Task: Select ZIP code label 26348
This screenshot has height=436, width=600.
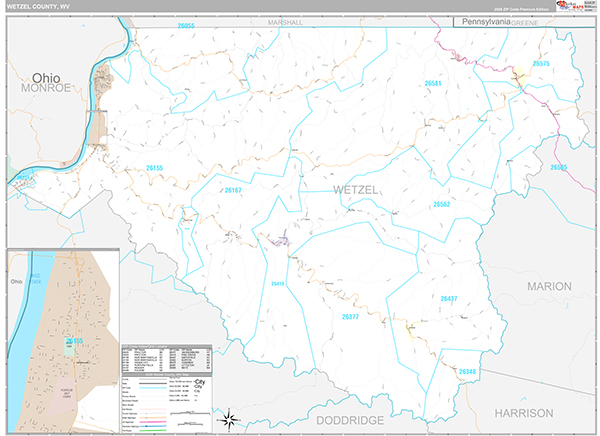Action: (467, 371)
